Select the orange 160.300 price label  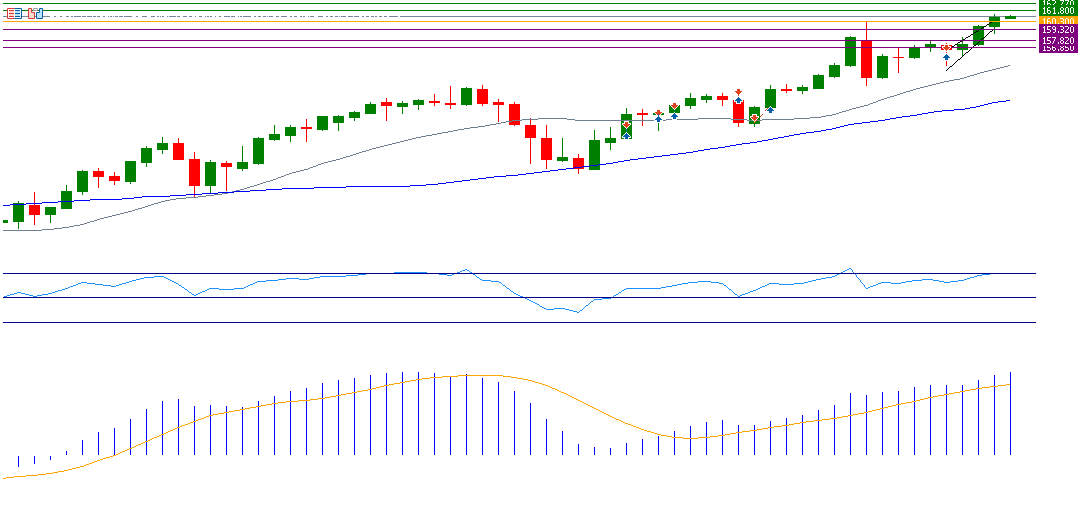(x=1057, y=21)
